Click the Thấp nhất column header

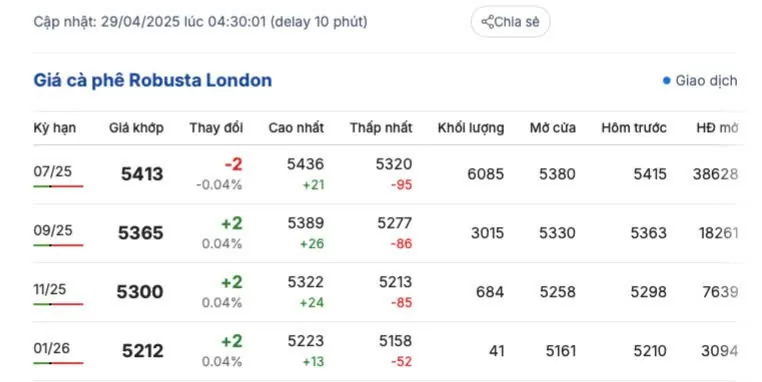click(381, 128)
